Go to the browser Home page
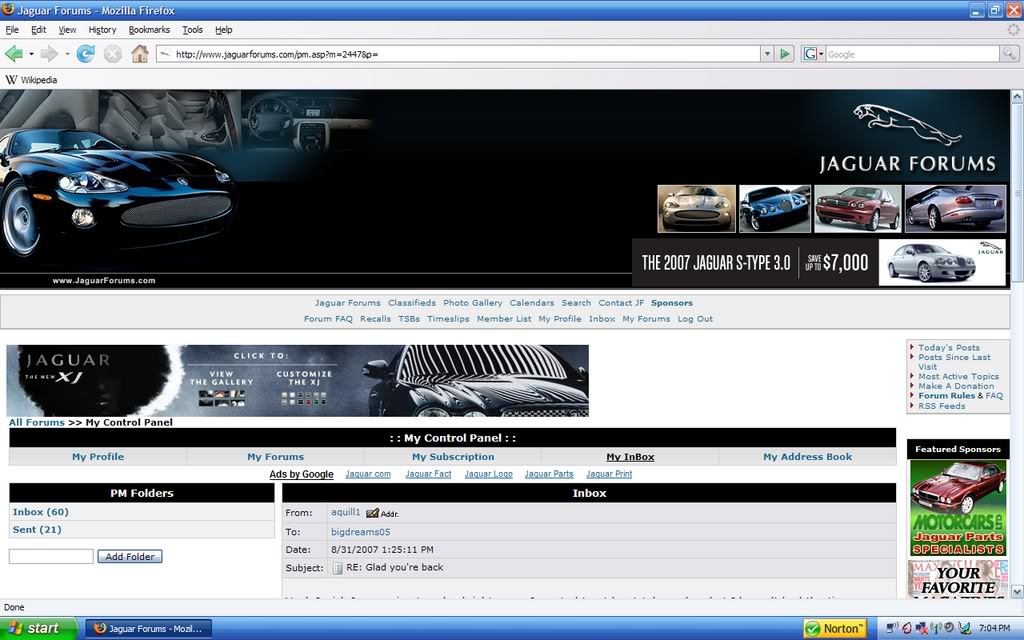The height and width of the screenshot is (640, 1024). tap(140, 54)
